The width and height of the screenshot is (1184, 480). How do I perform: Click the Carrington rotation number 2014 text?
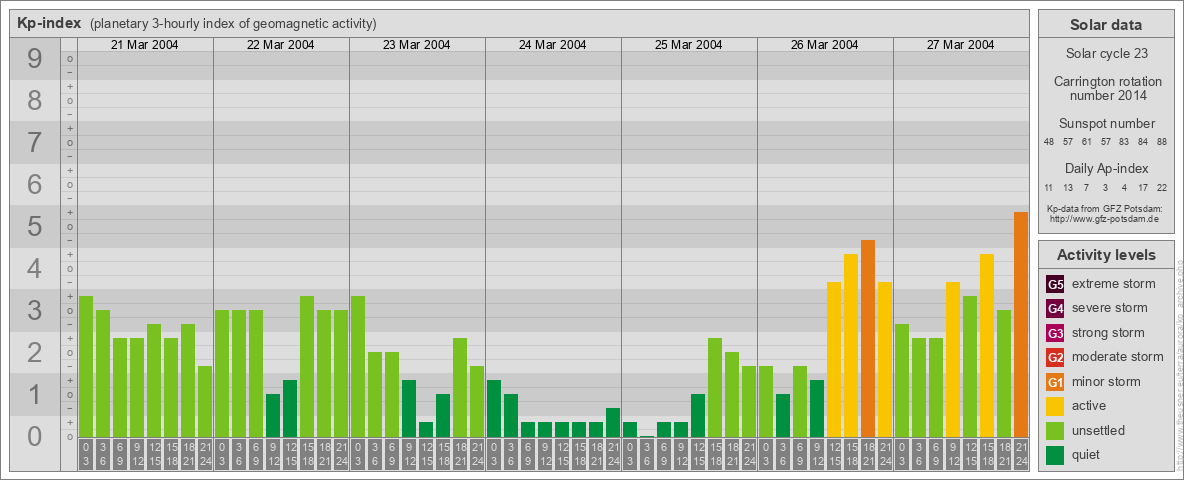1106,88
